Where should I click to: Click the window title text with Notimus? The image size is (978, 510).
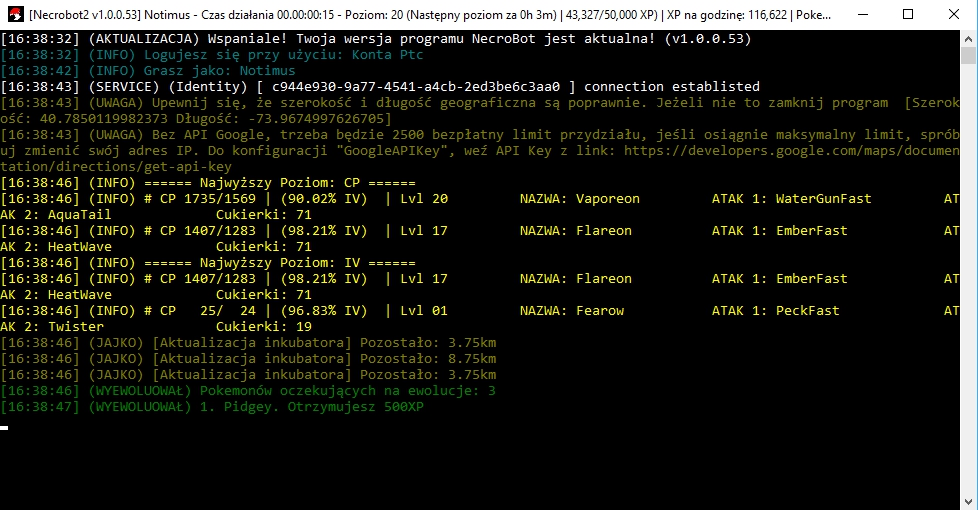tap(430, 14)
